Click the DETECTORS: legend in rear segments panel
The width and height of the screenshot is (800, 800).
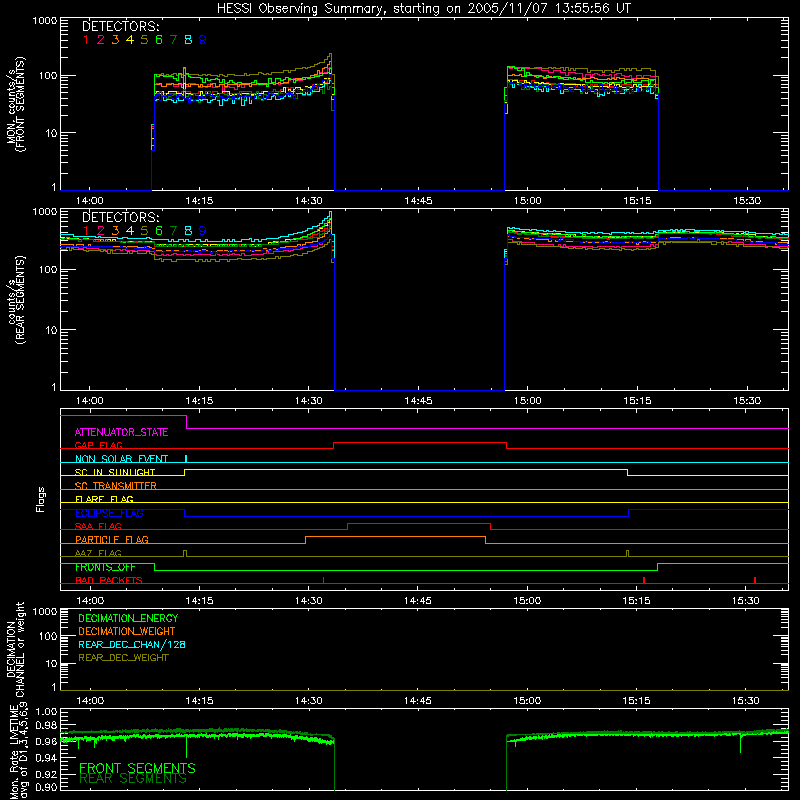pos(121,217)
